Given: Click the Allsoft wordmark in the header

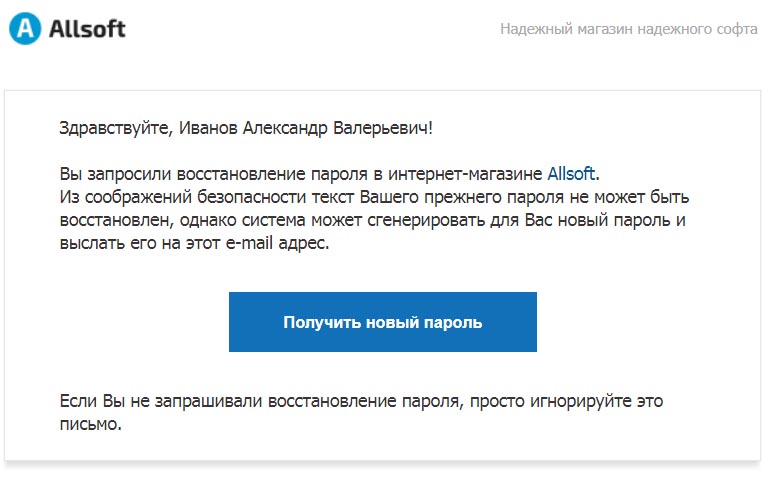Looking at the screenshot, I should click(x=87, y=28).
